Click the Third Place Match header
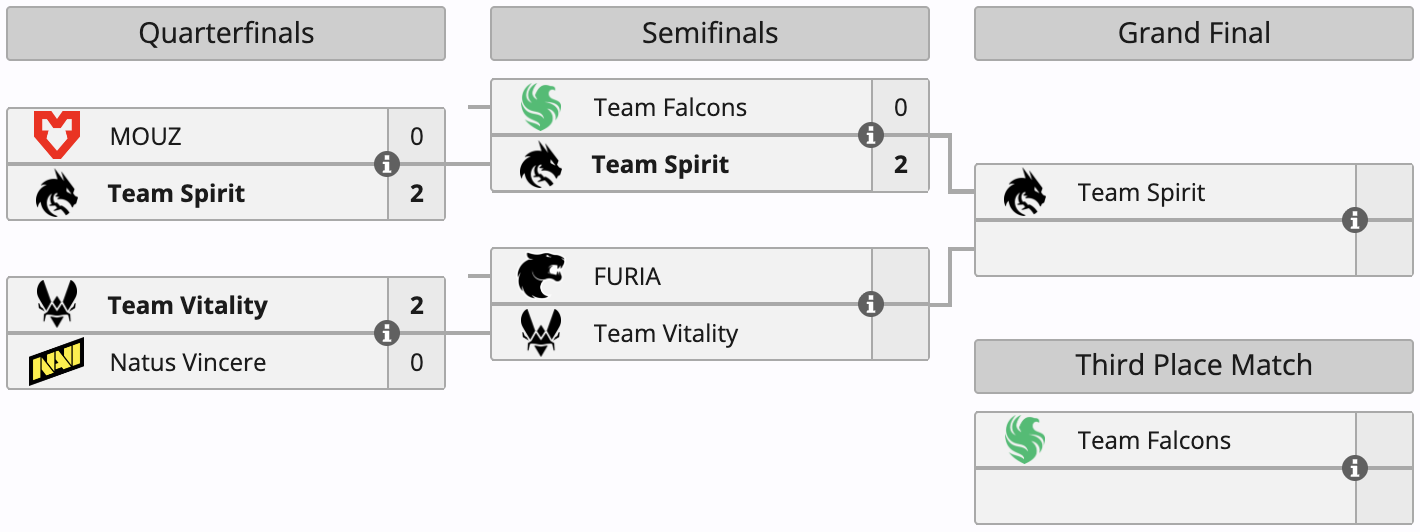The height and width of the screenshot is (532, 1420). [x=1194, y=365]
